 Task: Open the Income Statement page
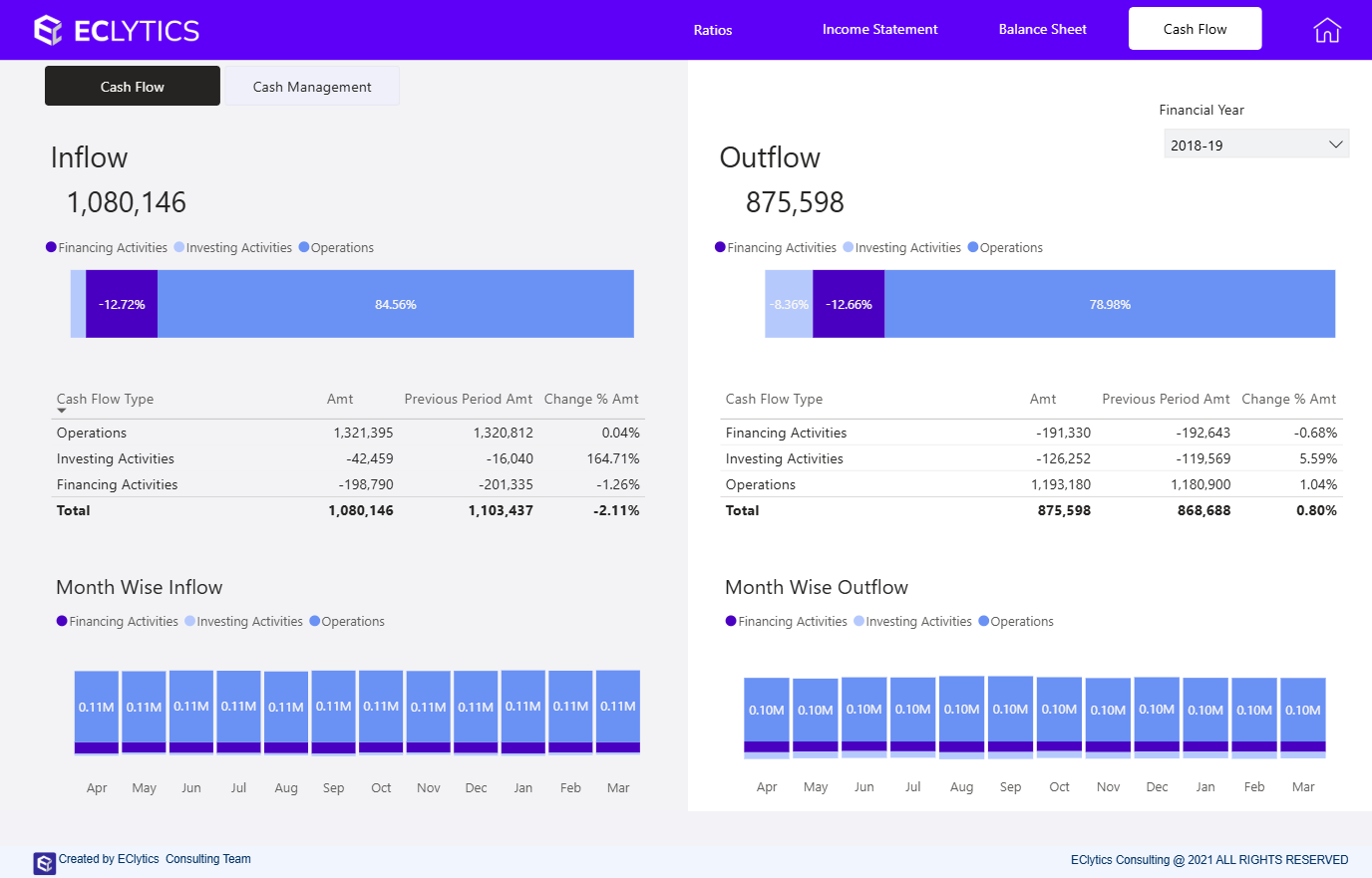pyautogui.click(x=879, y=29)
